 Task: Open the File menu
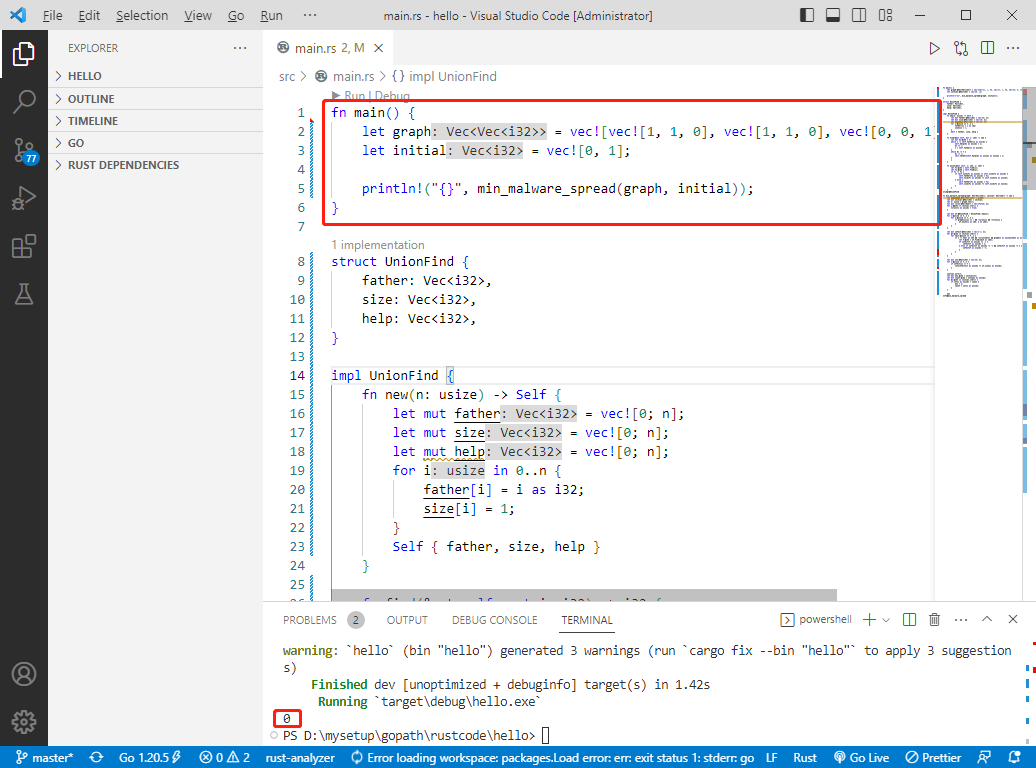[x=52, y=15]
